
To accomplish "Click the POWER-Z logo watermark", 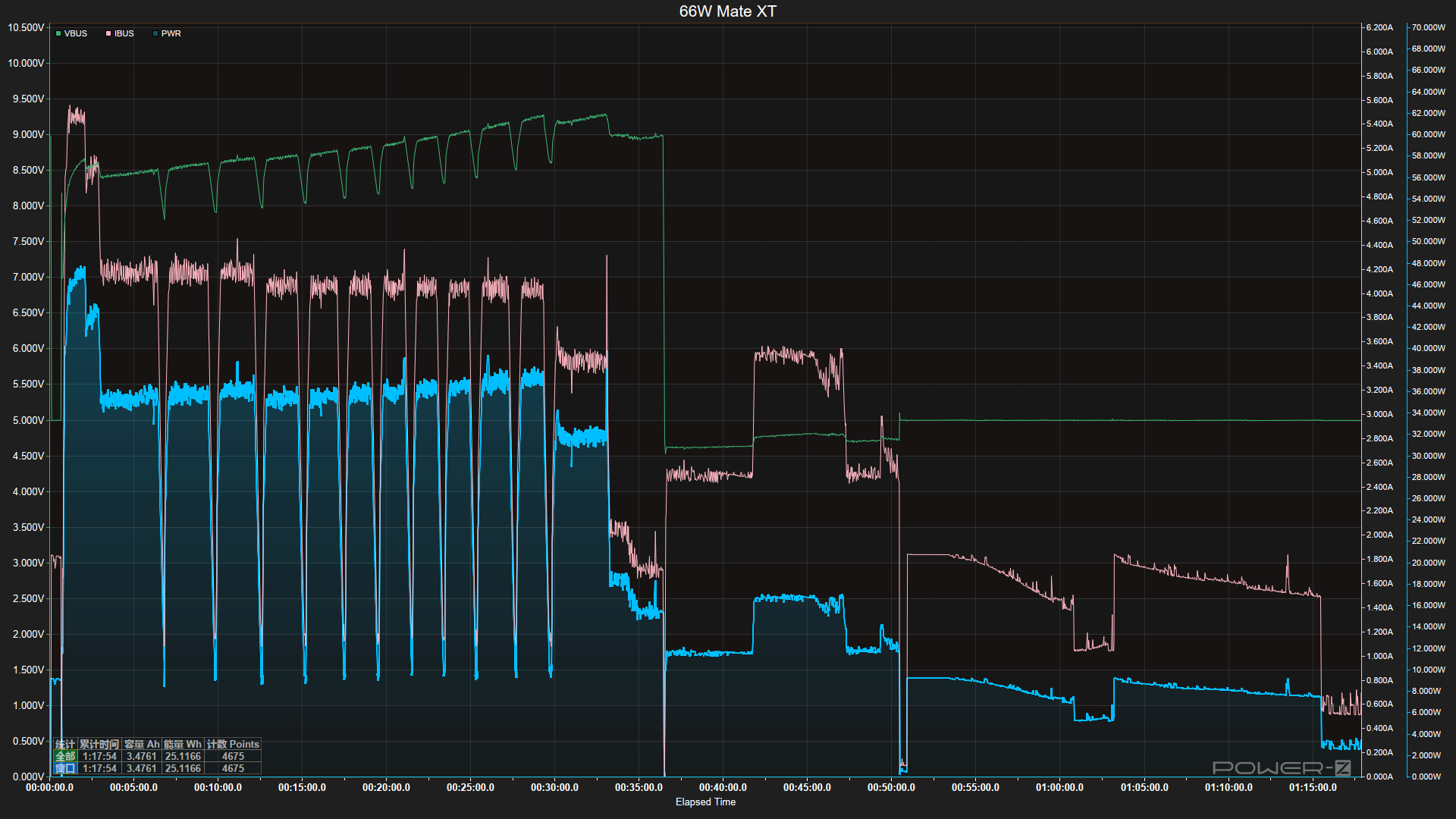I will [x=1281, y=767].
